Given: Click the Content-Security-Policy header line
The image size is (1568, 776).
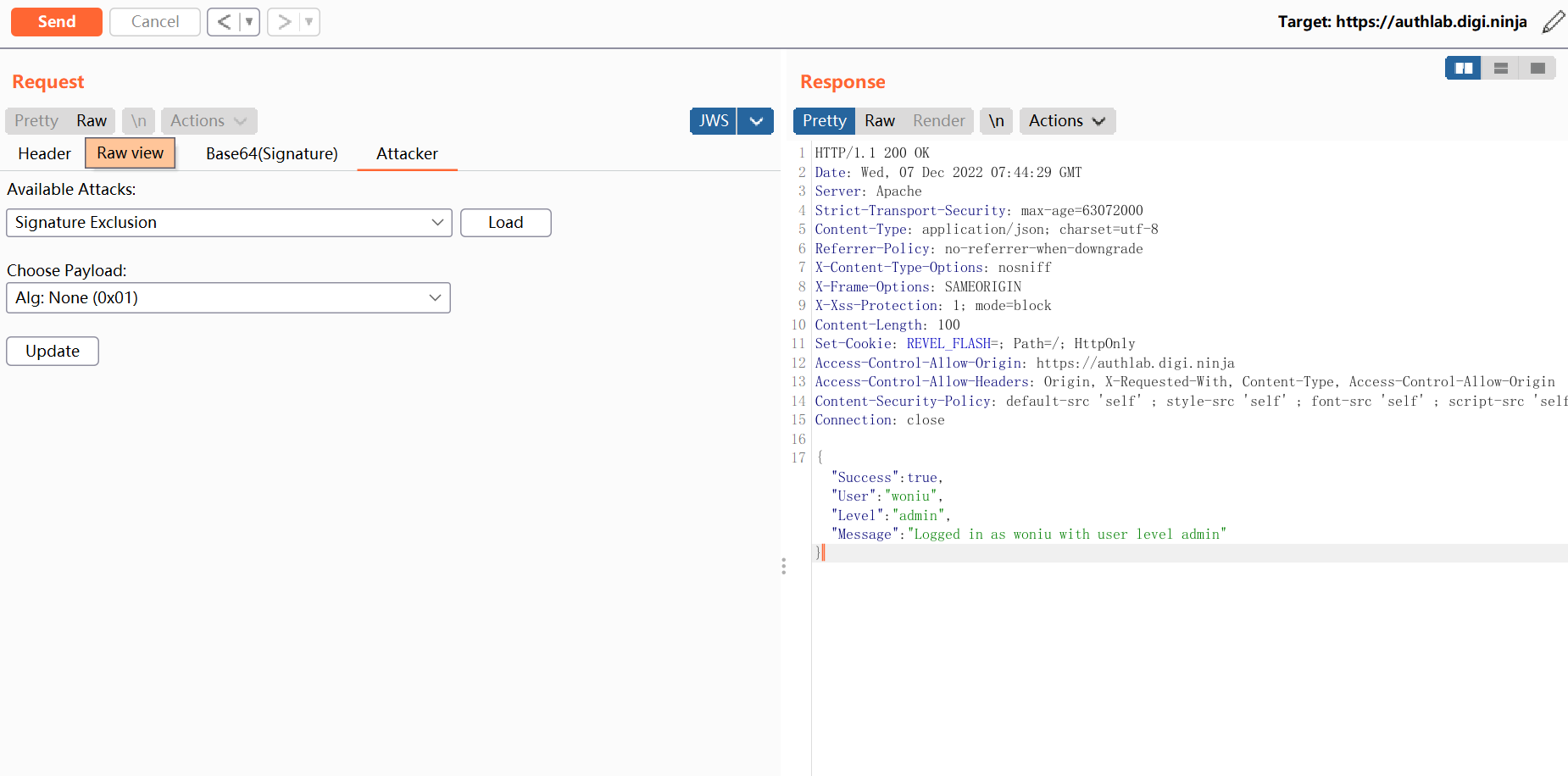Looking at the screenshot, I should [1191, 402].
